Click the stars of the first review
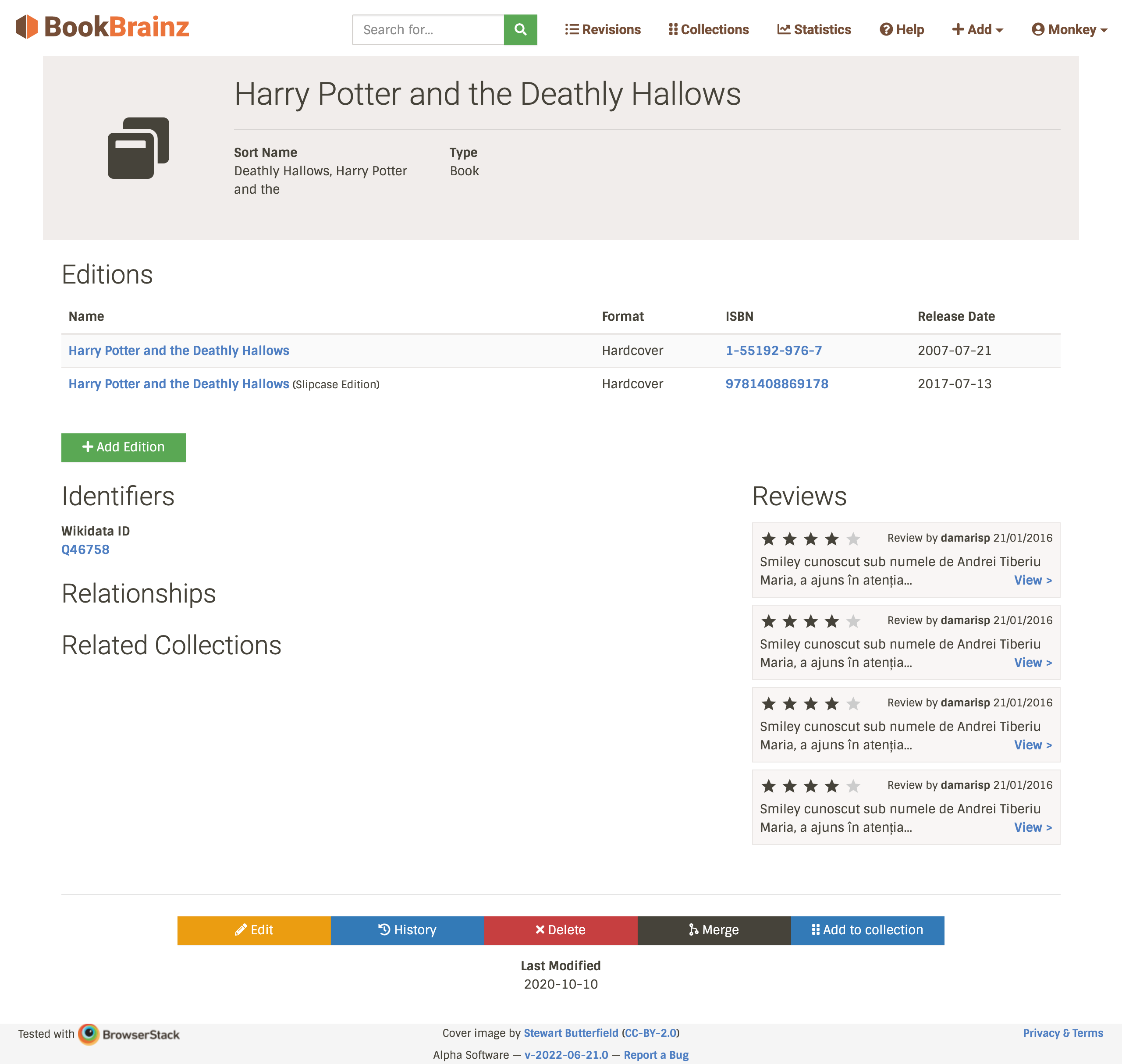 point(810,539)
